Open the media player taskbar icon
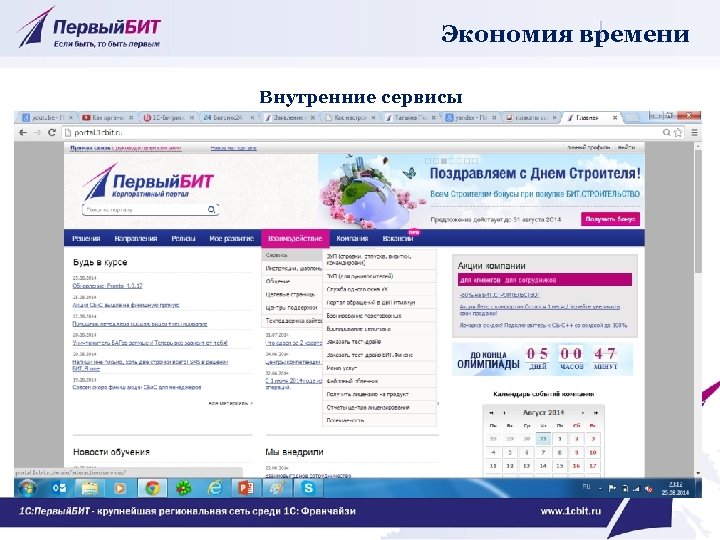The height and width of the screenshot is (540, 720). tap(120, 488)
